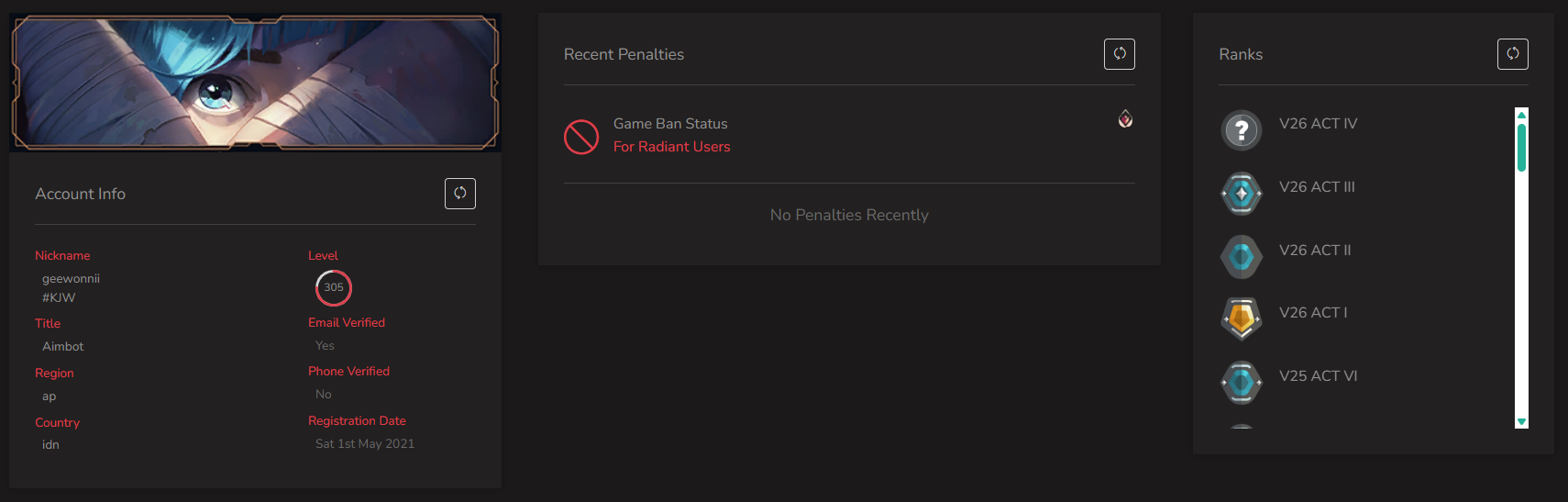
Task: Click the teal scrollbar thumb in Ranks
Action: (x=1521, y=148)
